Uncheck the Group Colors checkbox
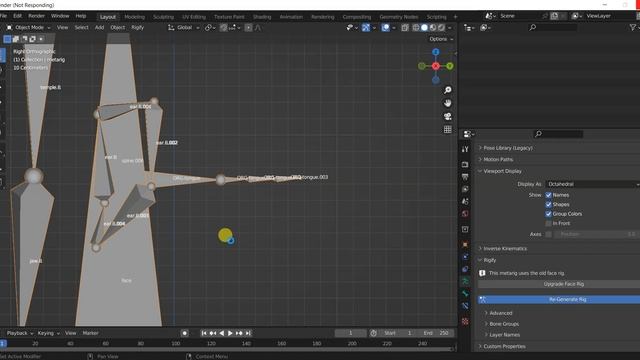Viewport: 640px width, 360px height. tap(549, 214)
